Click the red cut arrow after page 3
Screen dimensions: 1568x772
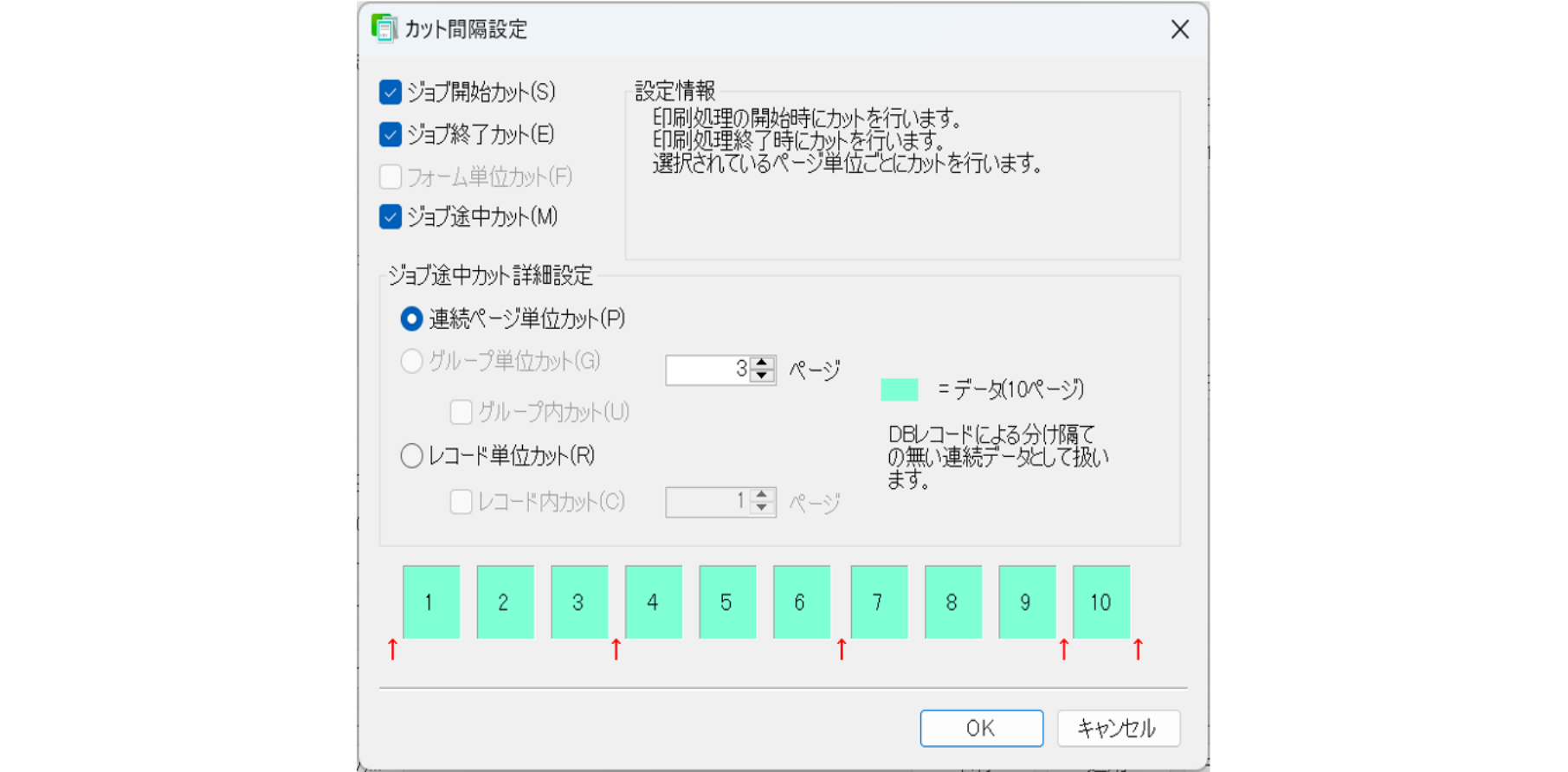point(616,649)
